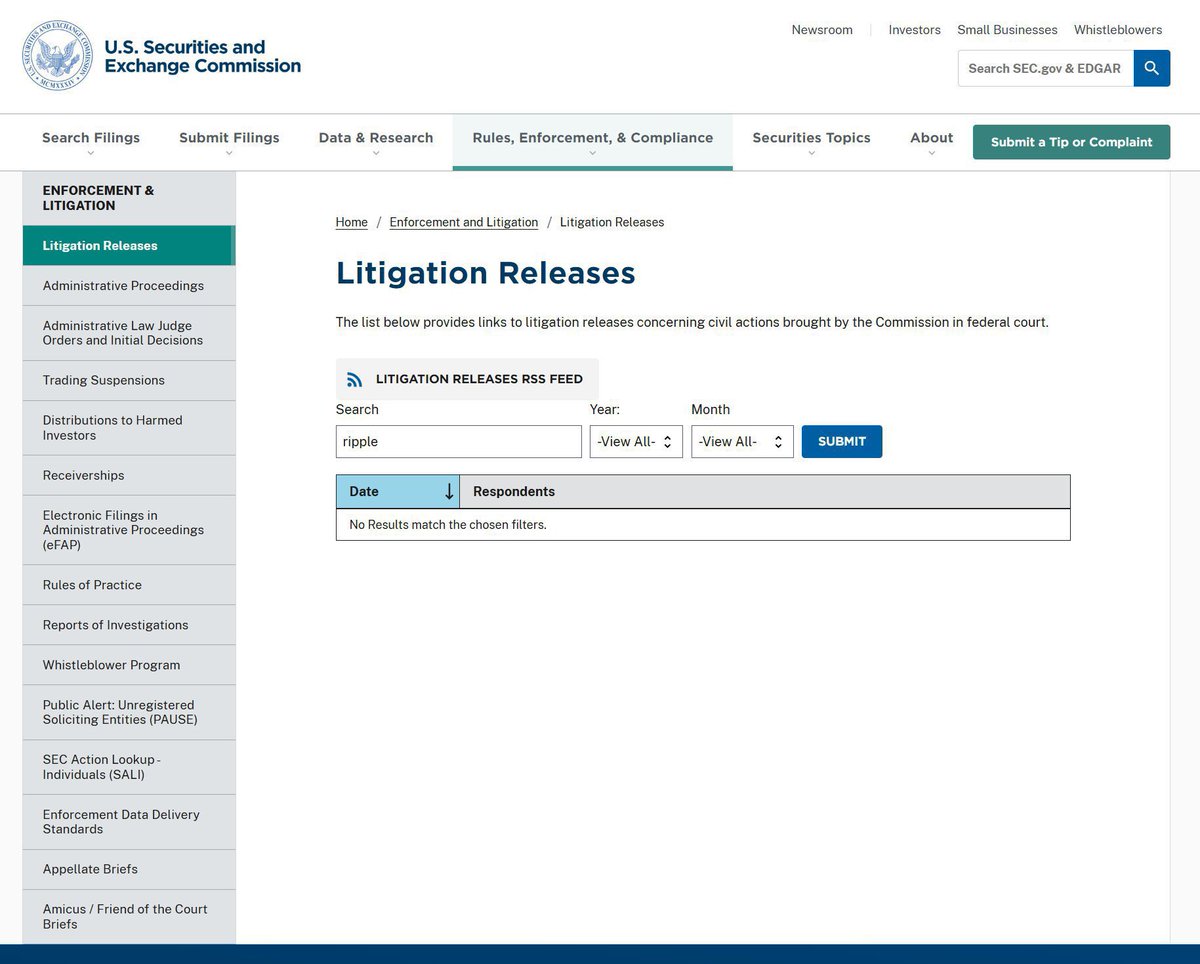
Task: Click the Home breadcrumb link
Action: tap(351, 222)
